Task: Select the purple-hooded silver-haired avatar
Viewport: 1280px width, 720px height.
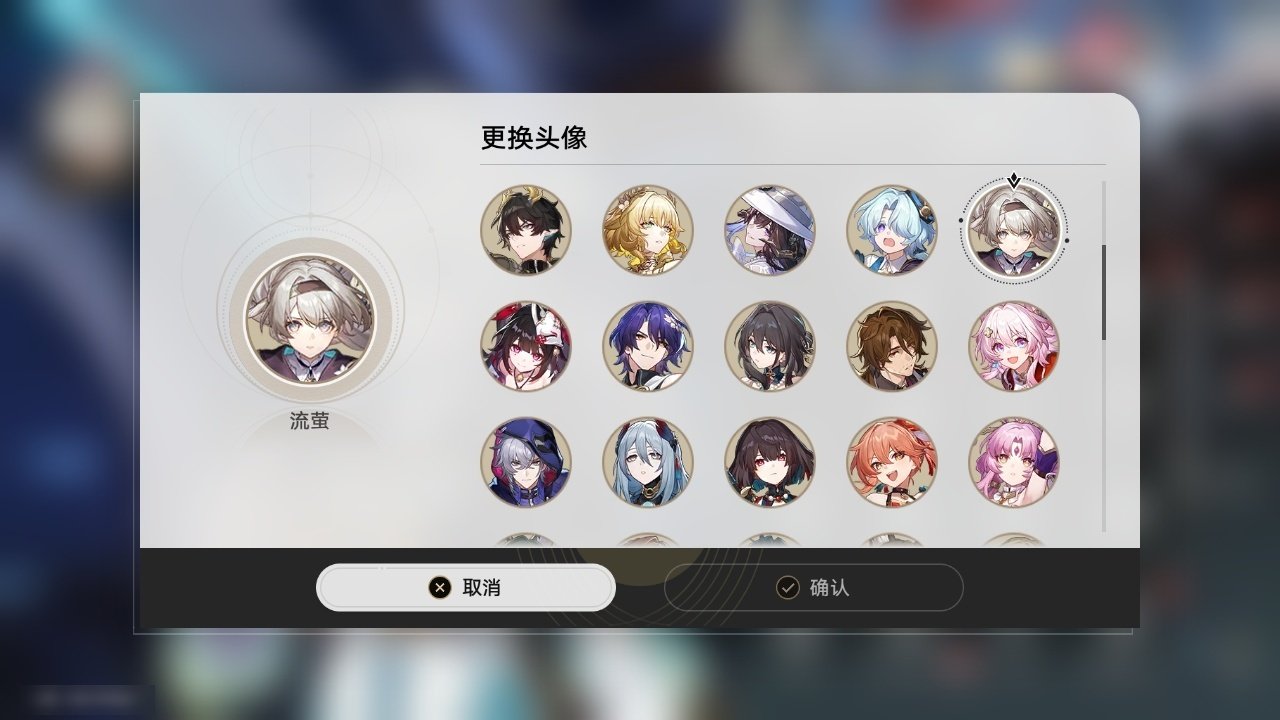Action: (526, 462)
